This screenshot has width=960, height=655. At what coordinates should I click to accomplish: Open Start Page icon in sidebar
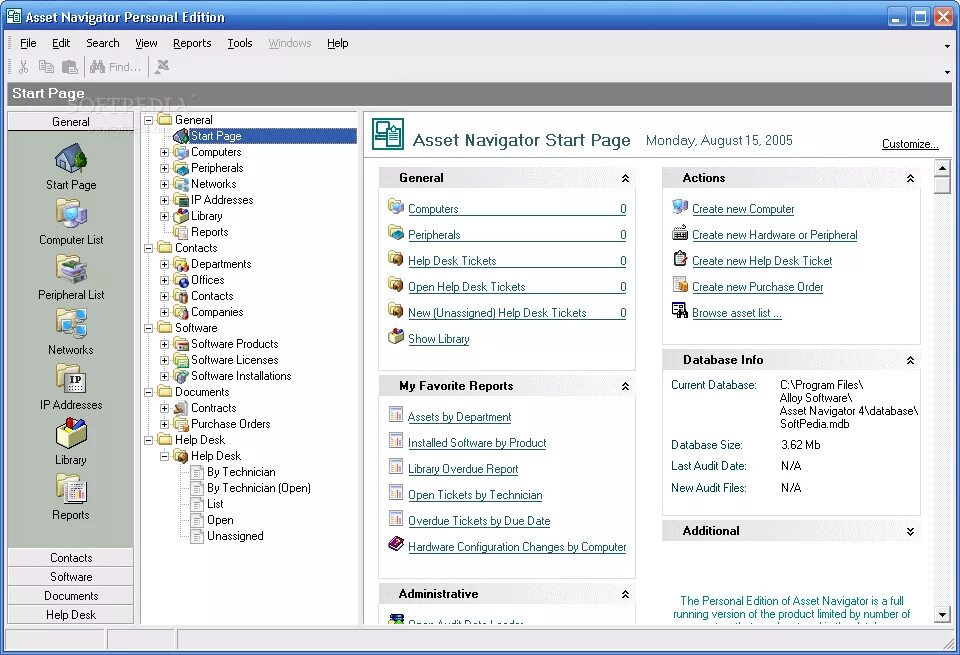(x=70, y=159)
